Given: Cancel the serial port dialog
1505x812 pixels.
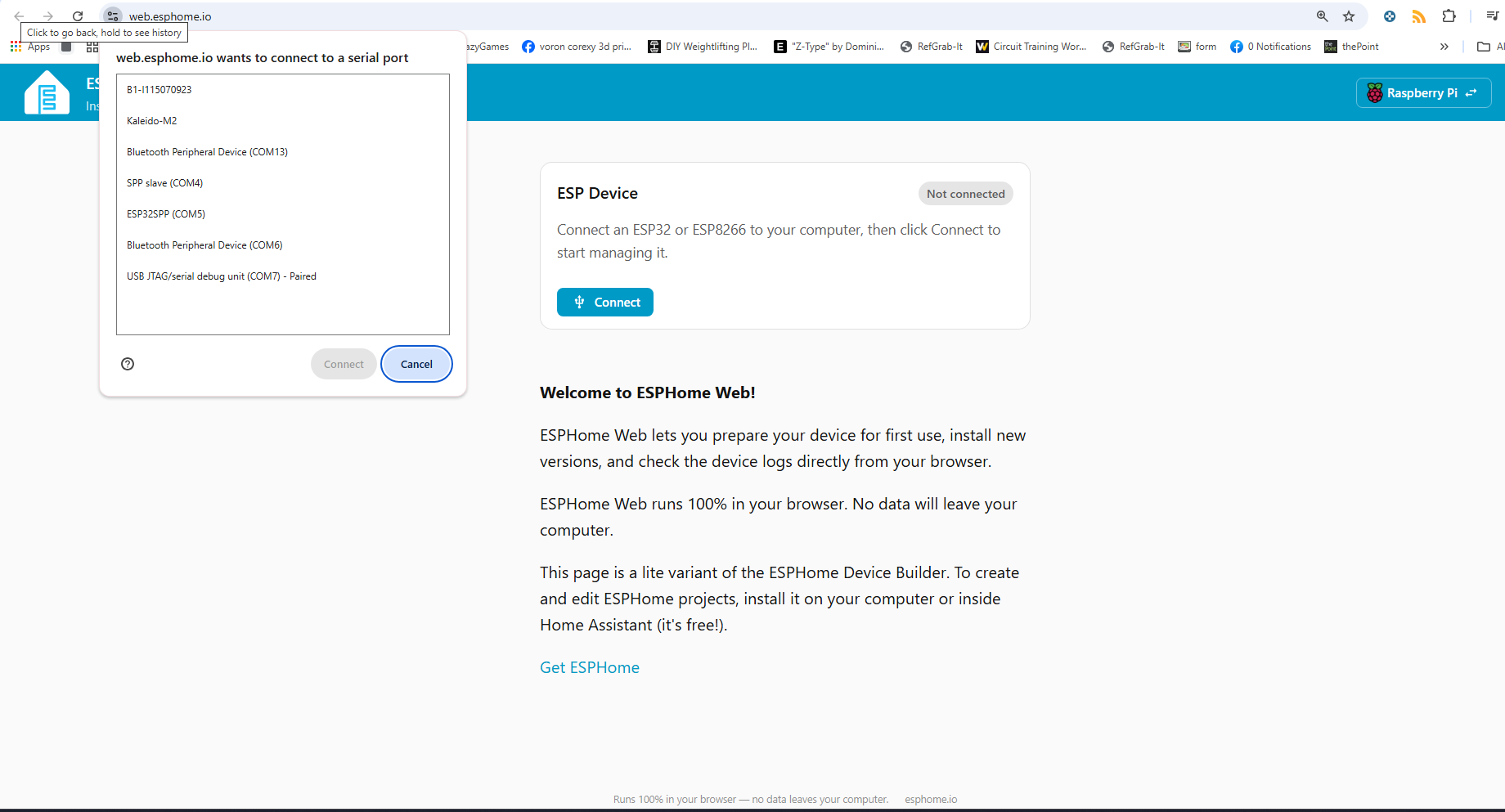Looking at the screenshot, I should coord(416,364).
